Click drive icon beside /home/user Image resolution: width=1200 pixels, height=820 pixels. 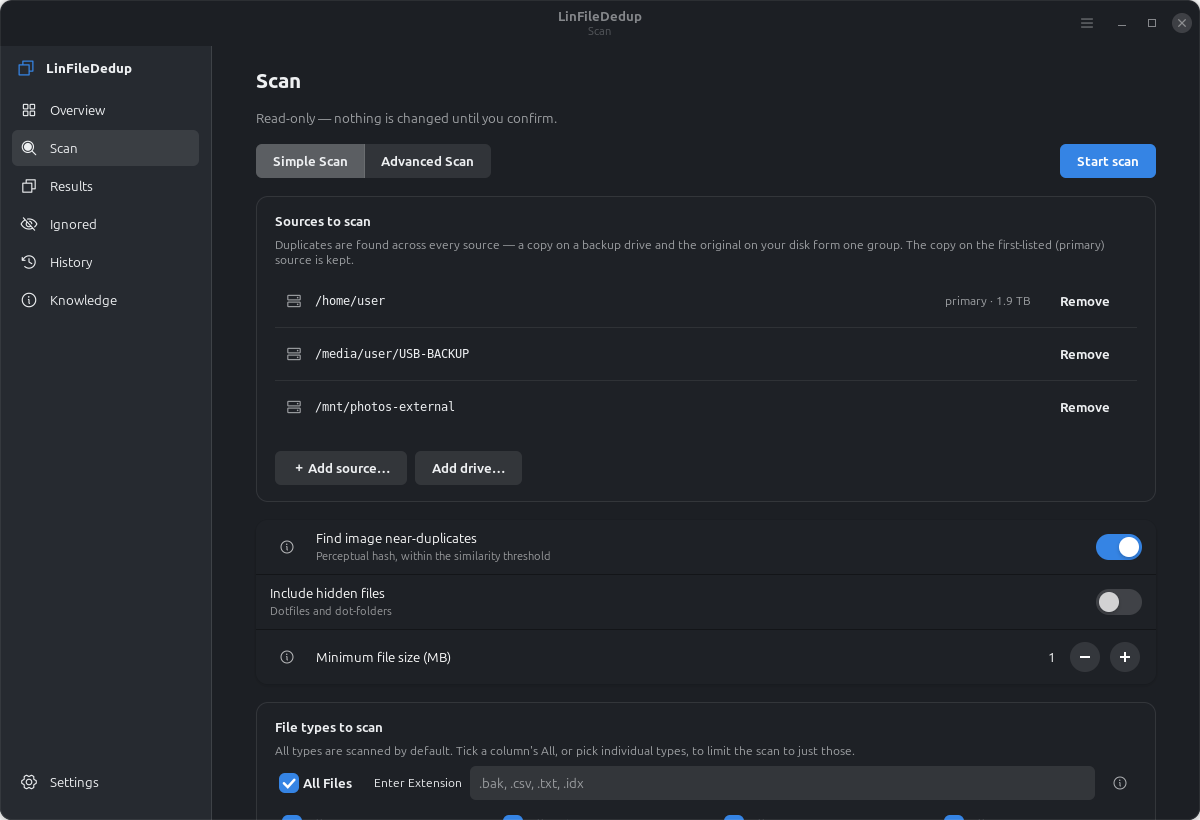[294, 301]
